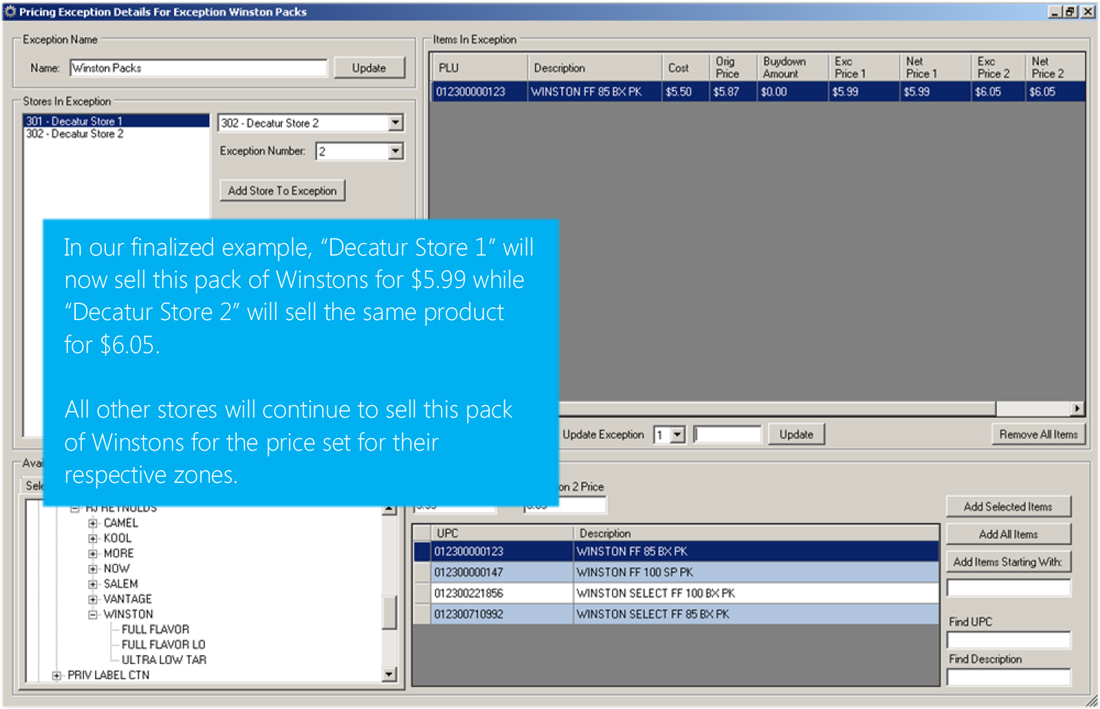
Task: Select 302 - Decatur Store 2 list row
Action: (x=116, y=133)
